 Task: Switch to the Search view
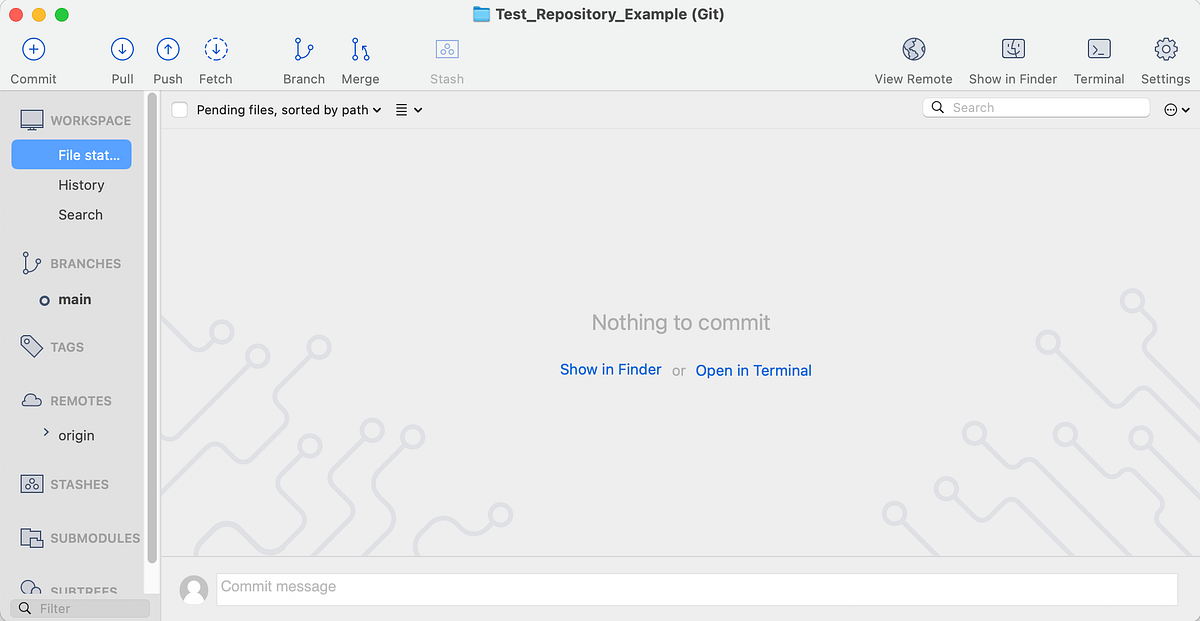(x=80, y=215)
